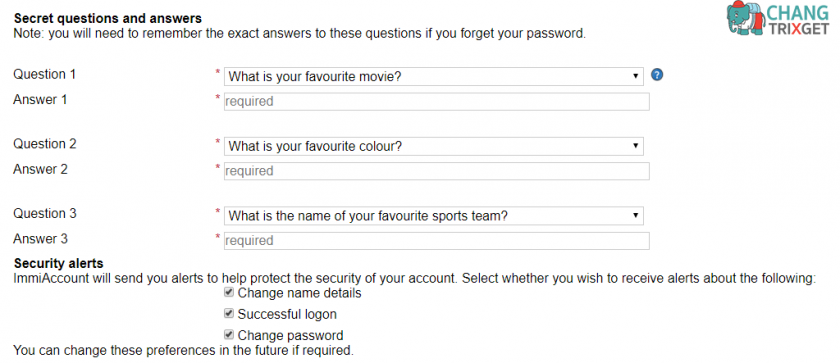Click the Security alerts heading
840x363 pixels.
pos(58,263)
